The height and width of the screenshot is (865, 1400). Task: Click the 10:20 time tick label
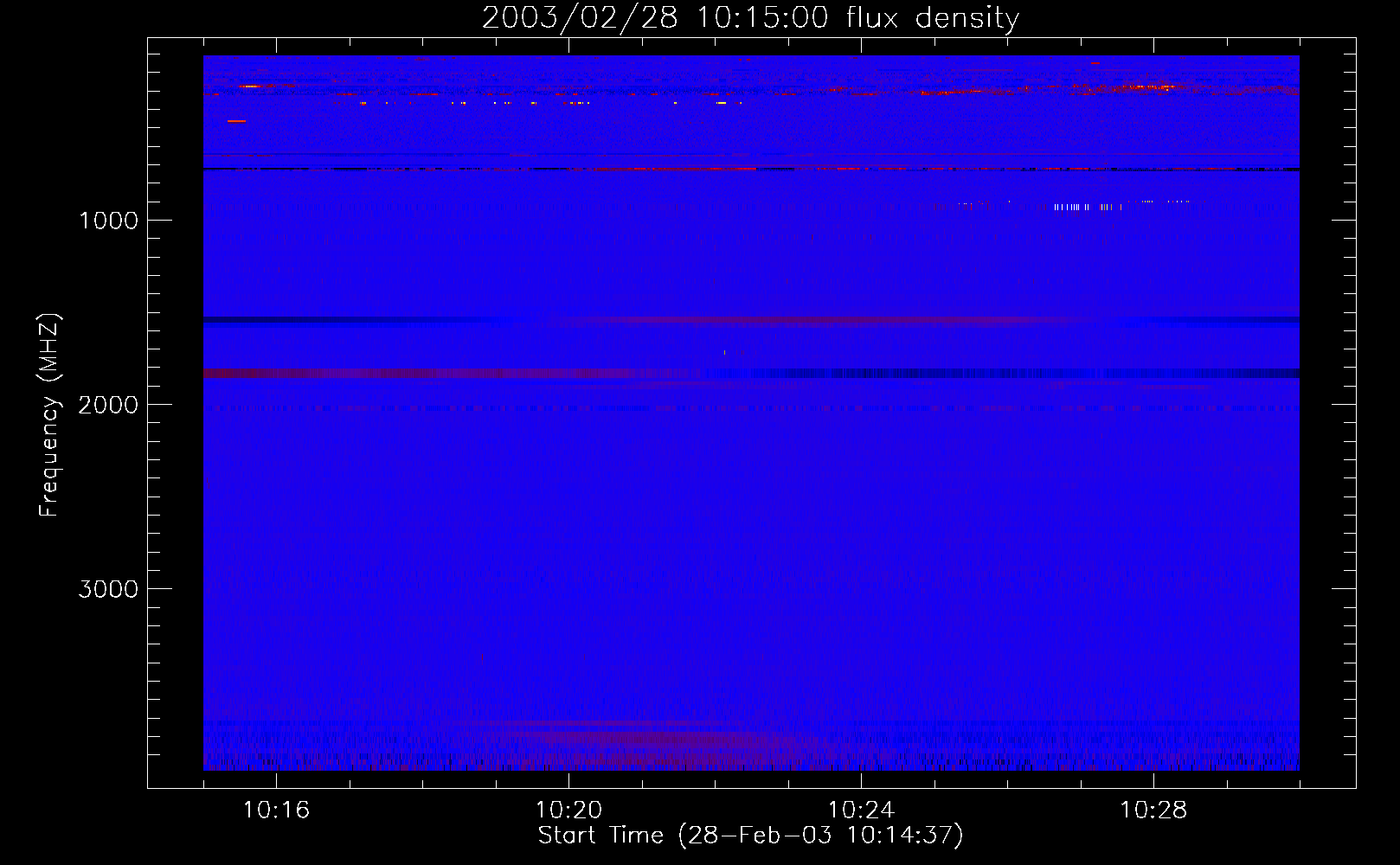point(568,811)
